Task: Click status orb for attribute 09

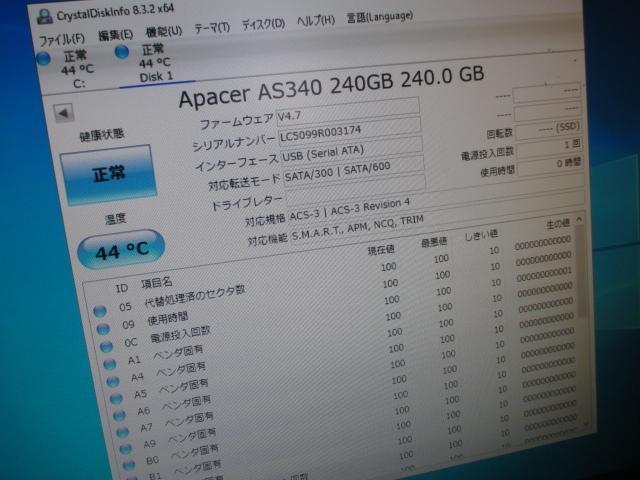Action: 103,329
